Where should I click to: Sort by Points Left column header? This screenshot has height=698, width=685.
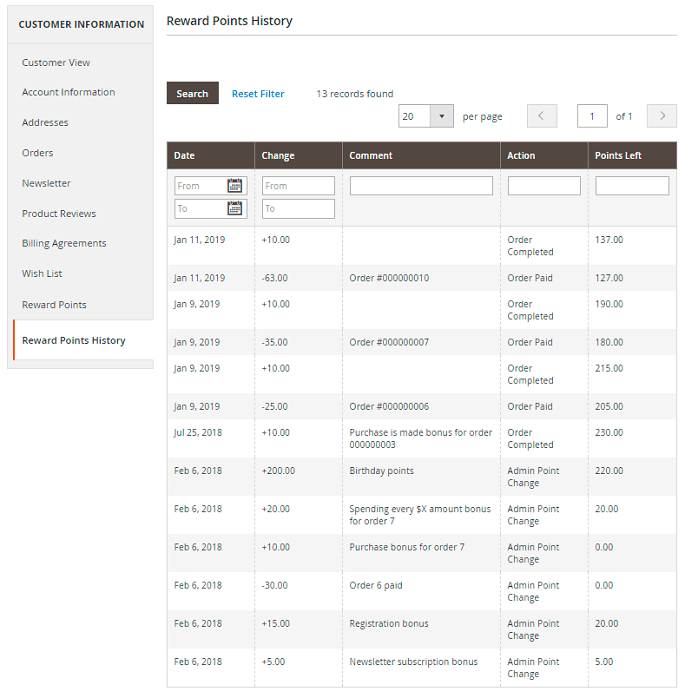pos(618,156)
